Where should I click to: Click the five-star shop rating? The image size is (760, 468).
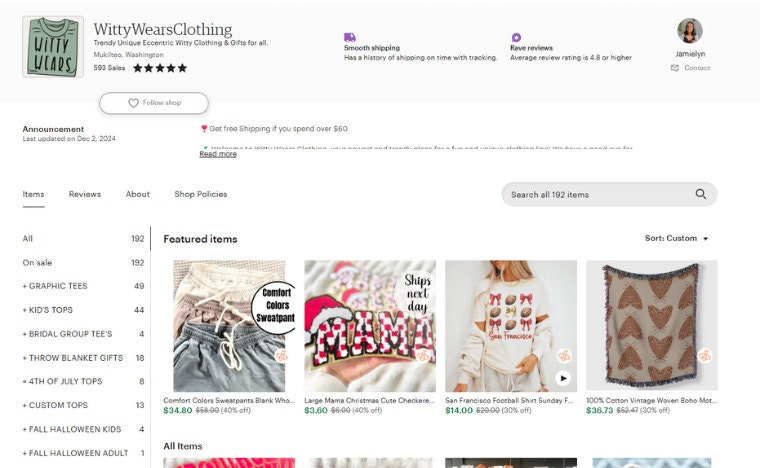(x=160, y=68)
